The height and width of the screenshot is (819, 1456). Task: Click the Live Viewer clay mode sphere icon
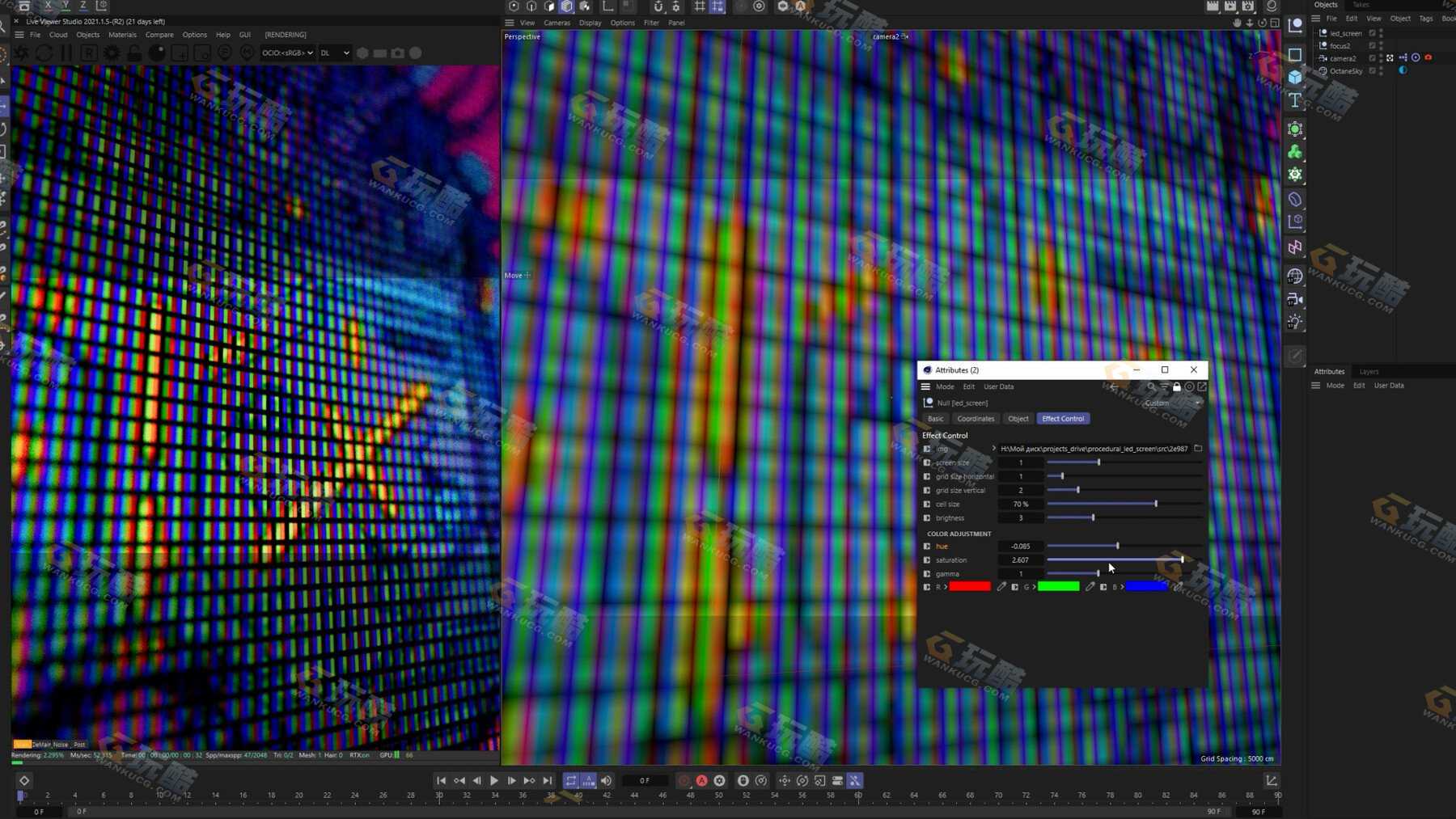pyautogui.click(x=157, y=53)
